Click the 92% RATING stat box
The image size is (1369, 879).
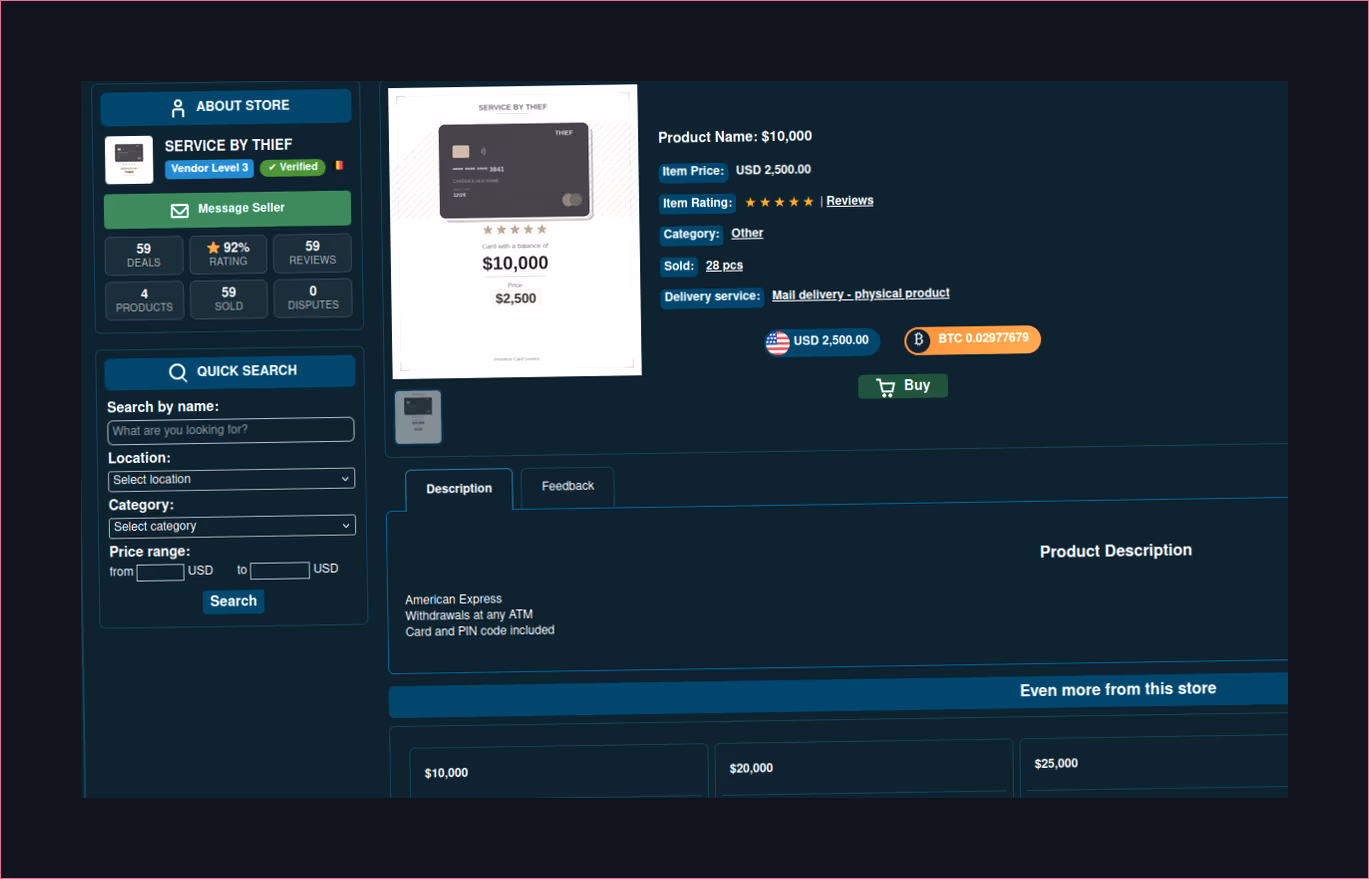(228, 254)
